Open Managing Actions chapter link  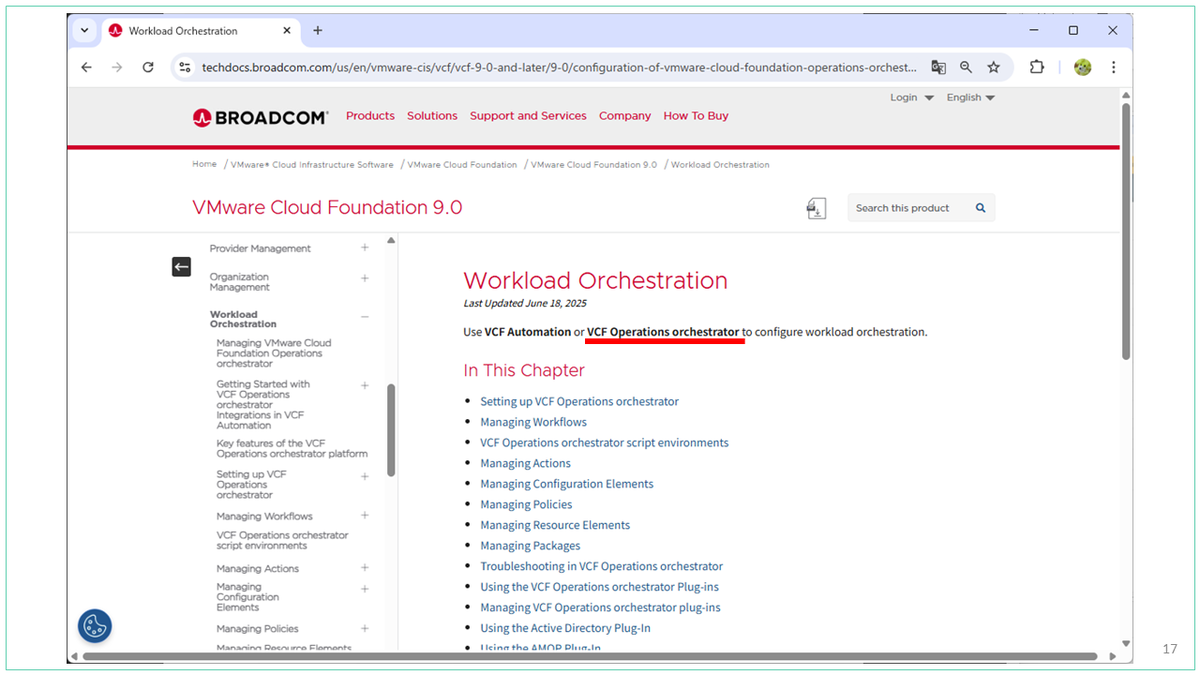click(525, 463)
